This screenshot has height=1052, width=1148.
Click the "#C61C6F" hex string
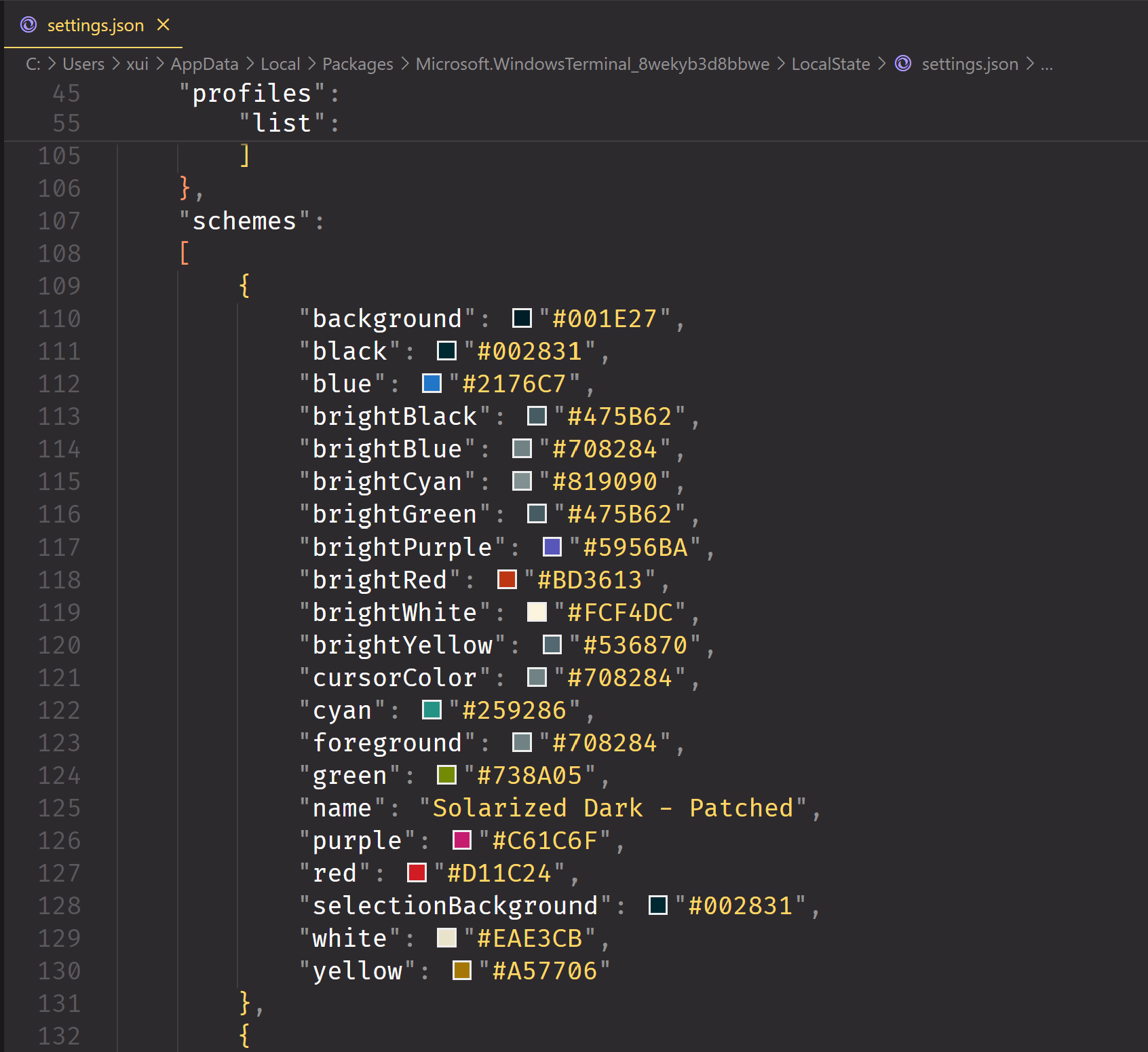click(545, 841)
